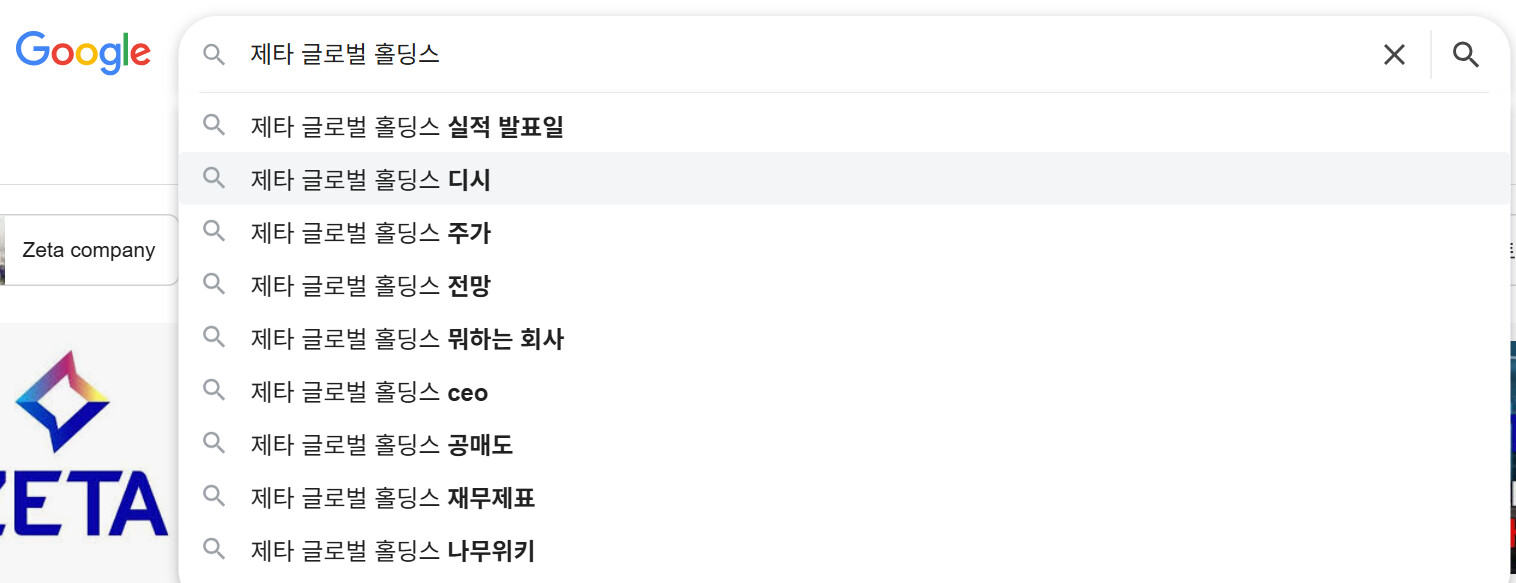Click into the search text field
The height and width of the screenshot is (583, 1516).
pos(800,55)
